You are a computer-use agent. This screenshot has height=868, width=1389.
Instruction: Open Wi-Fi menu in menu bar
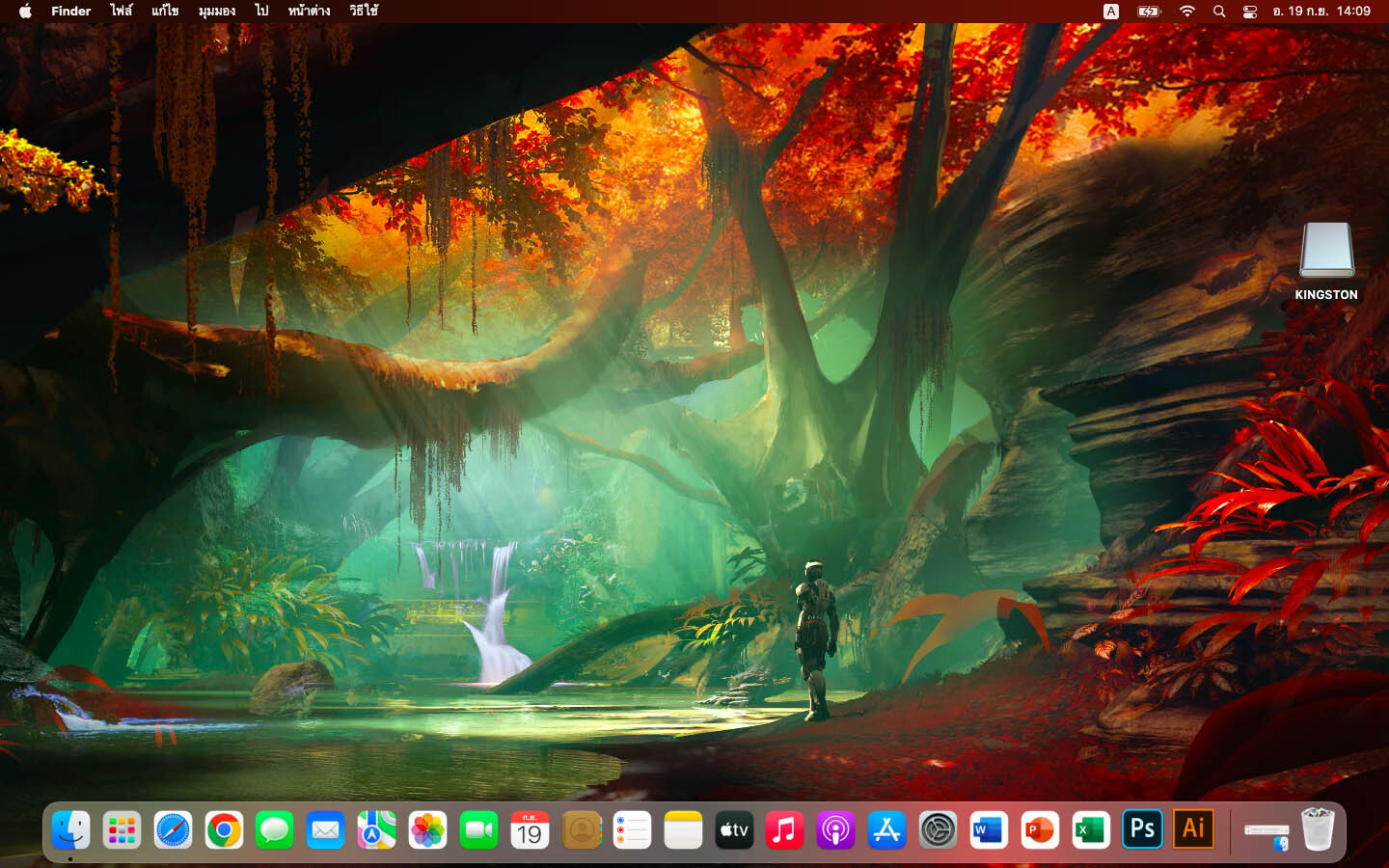tap(1187, 12)
